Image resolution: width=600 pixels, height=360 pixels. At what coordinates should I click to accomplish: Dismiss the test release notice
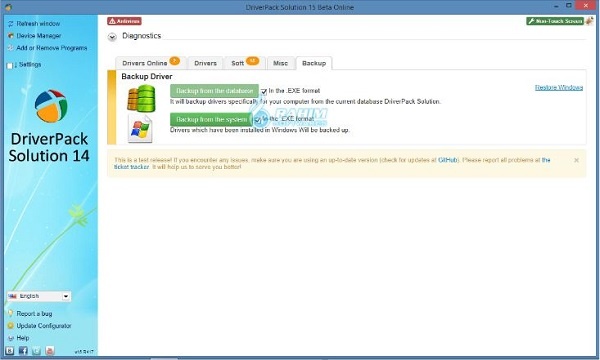coord(576,160)
